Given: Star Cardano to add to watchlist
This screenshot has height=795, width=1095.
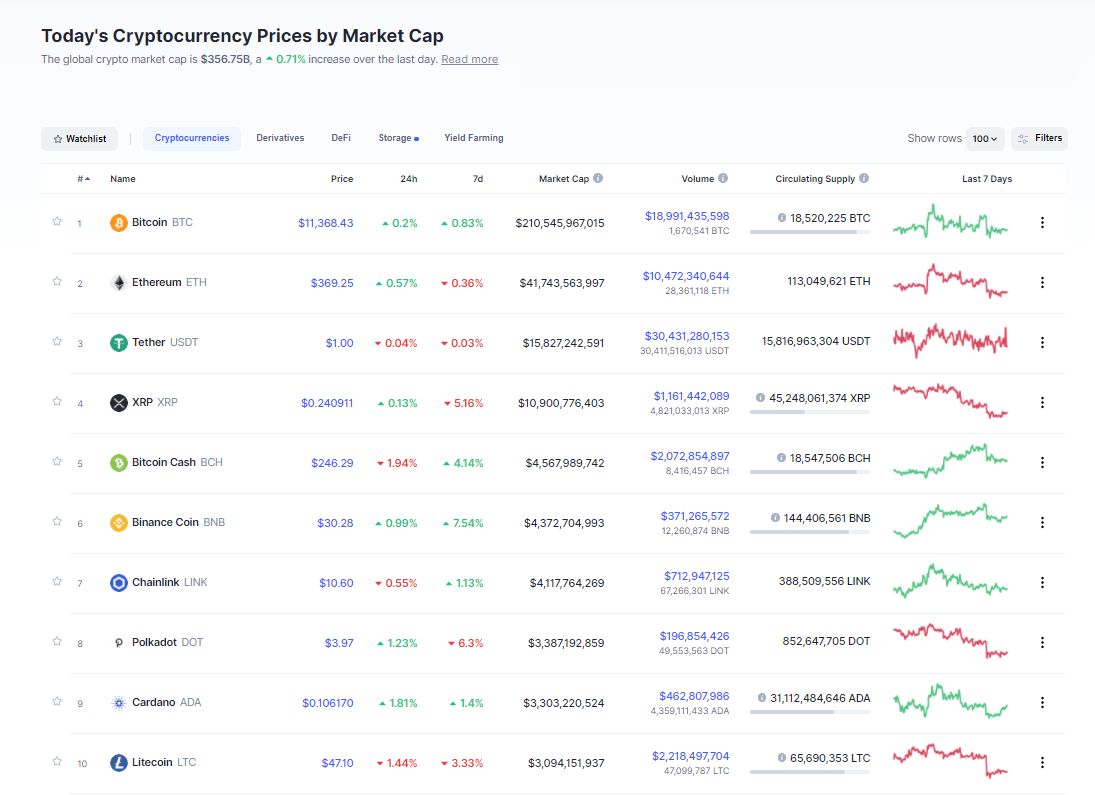Looking at the screenshot, I should point(57,702).
